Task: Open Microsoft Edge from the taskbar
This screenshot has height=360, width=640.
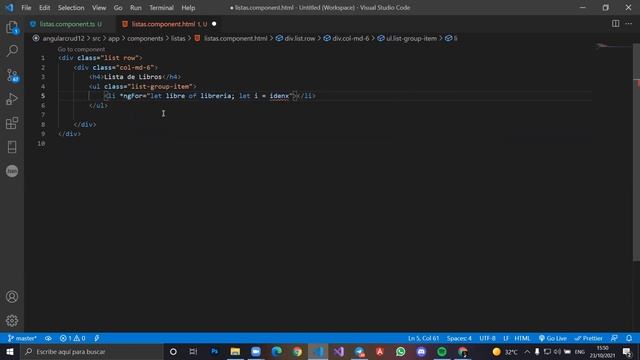Action: point(277,351)
